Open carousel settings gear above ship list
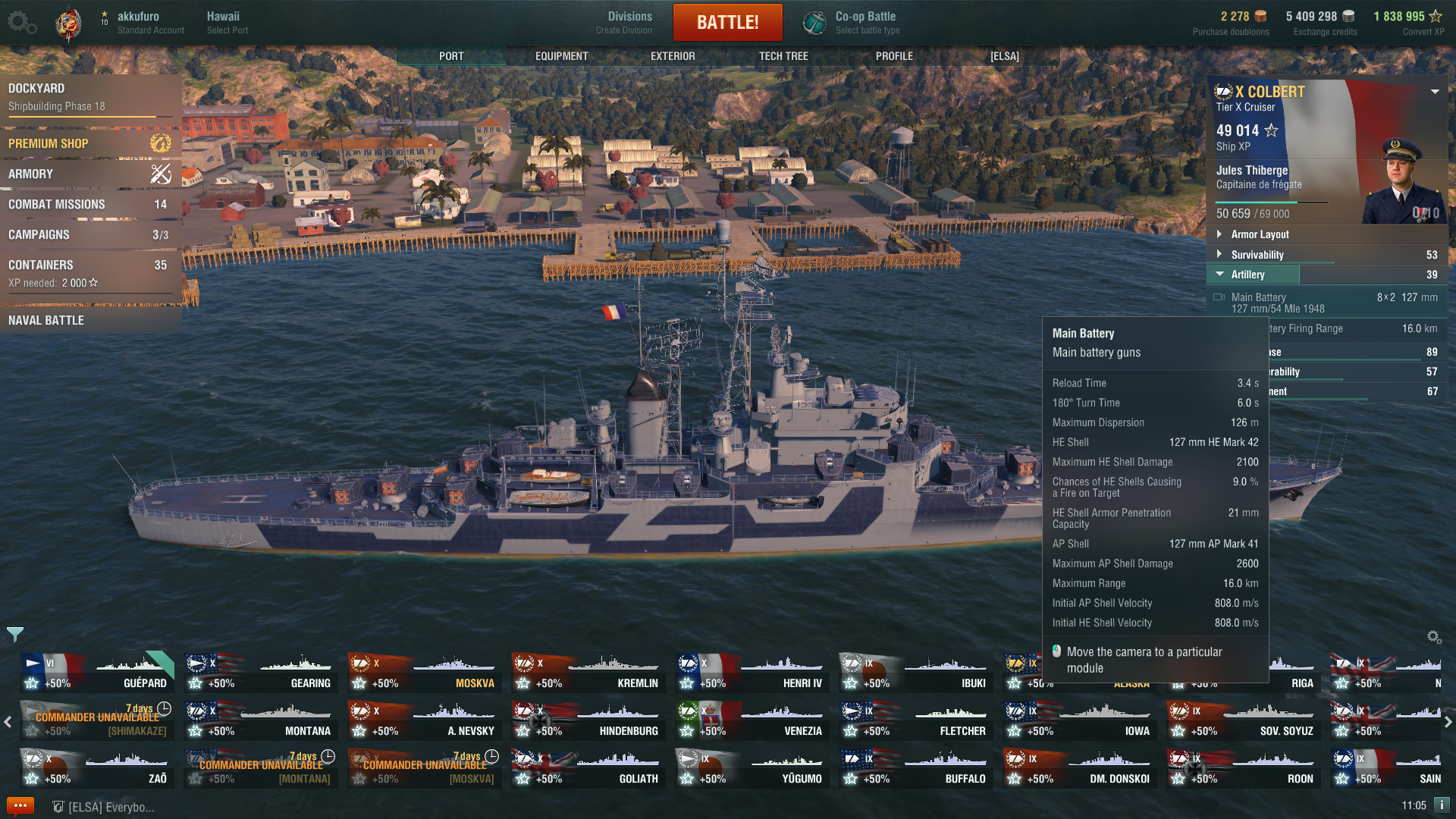 click(1433, 637)
